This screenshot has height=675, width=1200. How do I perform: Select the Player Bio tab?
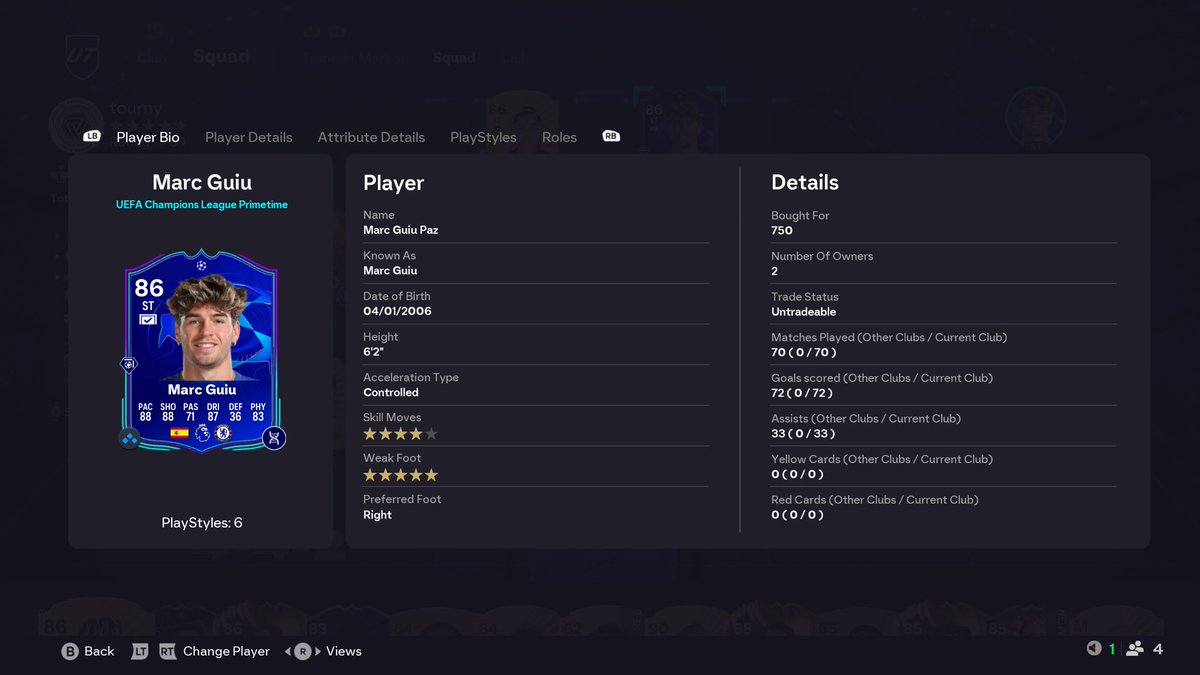148,137
